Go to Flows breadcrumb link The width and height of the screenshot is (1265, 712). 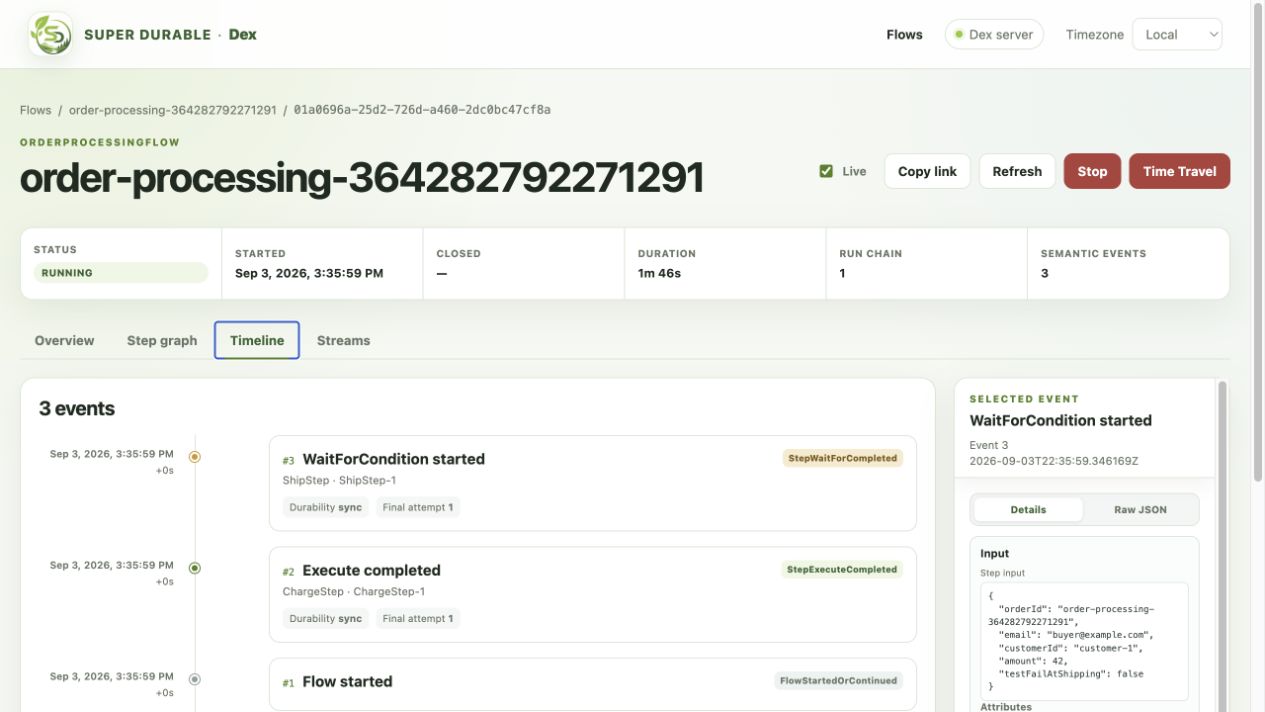click(x=35, y=109)
